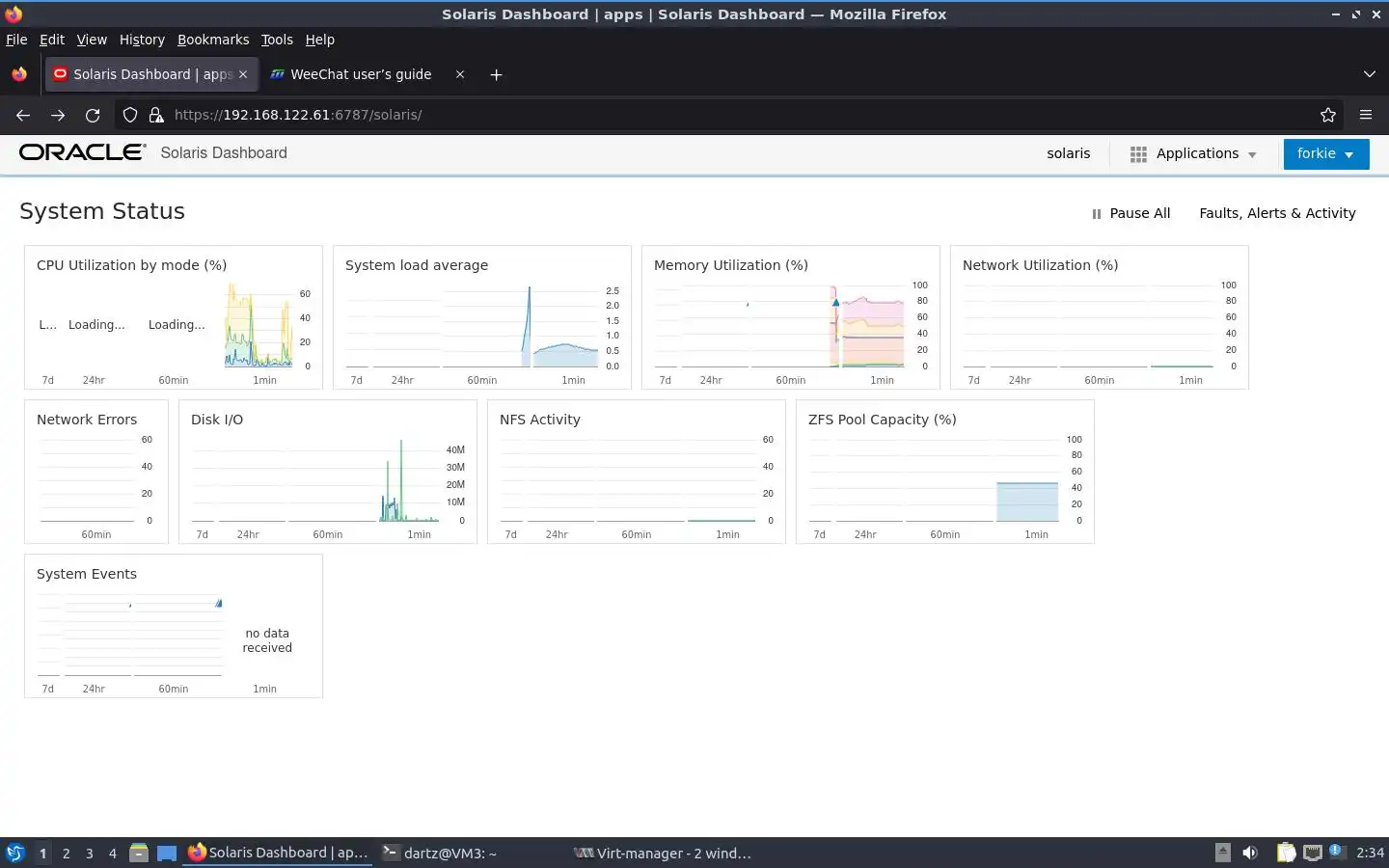The height and width of the screenshot is (868, 1389).
Task: Click the 1min label under Disk I/O
Action: [419, 534]
